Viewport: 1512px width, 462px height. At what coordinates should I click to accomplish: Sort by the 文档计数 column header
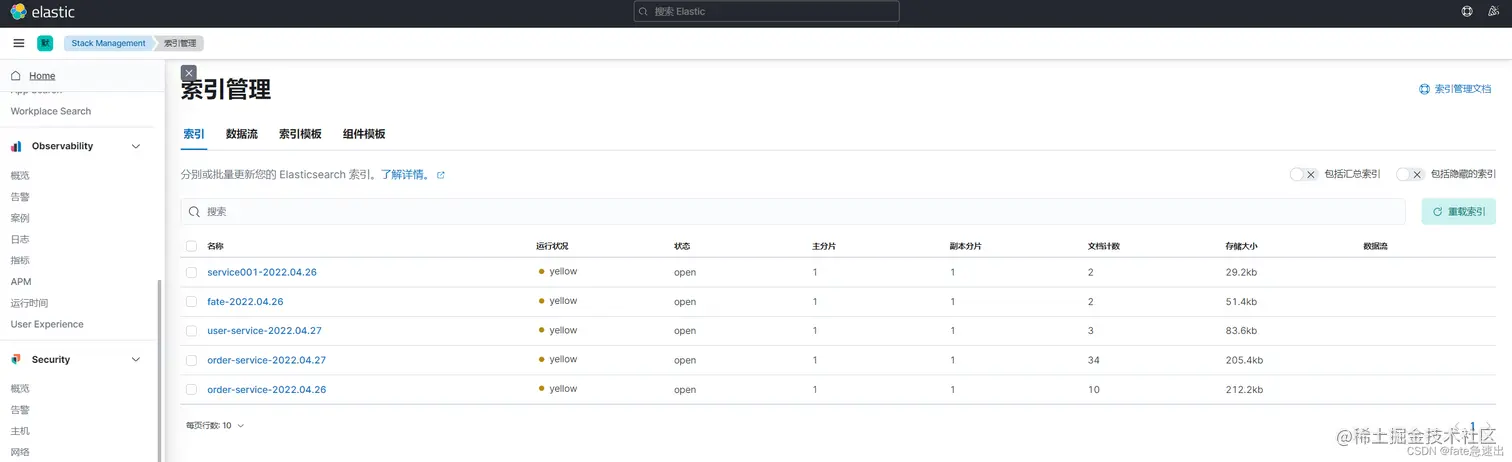click(1104, 246)
